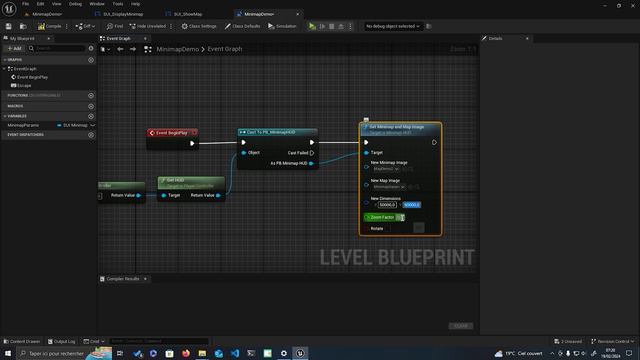This screenshot has width=640, height=360.
Task: Open Class Settings
Action: 199,26
